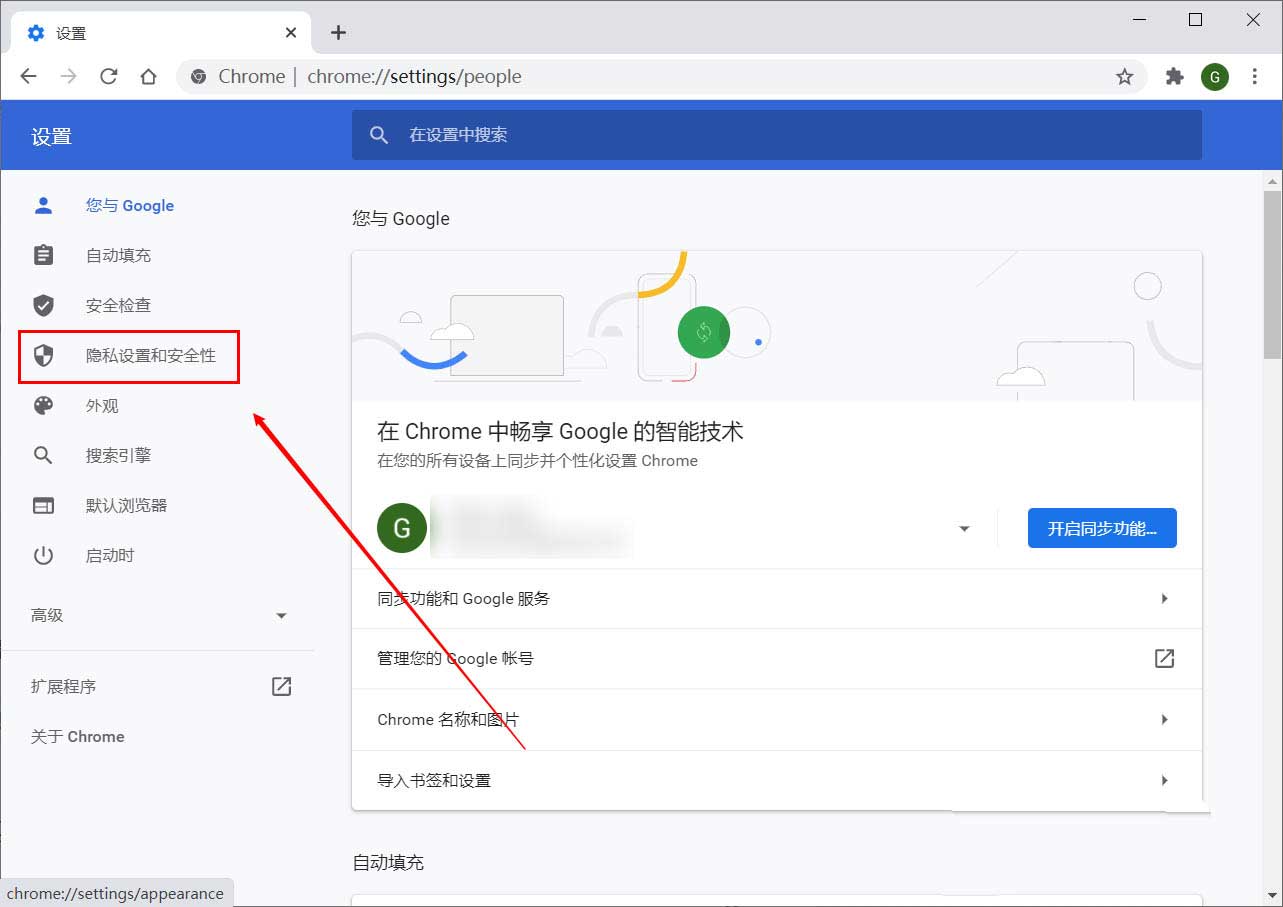The height and width of the screenshot is (907, 1283).
Task: Click the 同步功能和 Google 服务 row text
Action: 463,599
